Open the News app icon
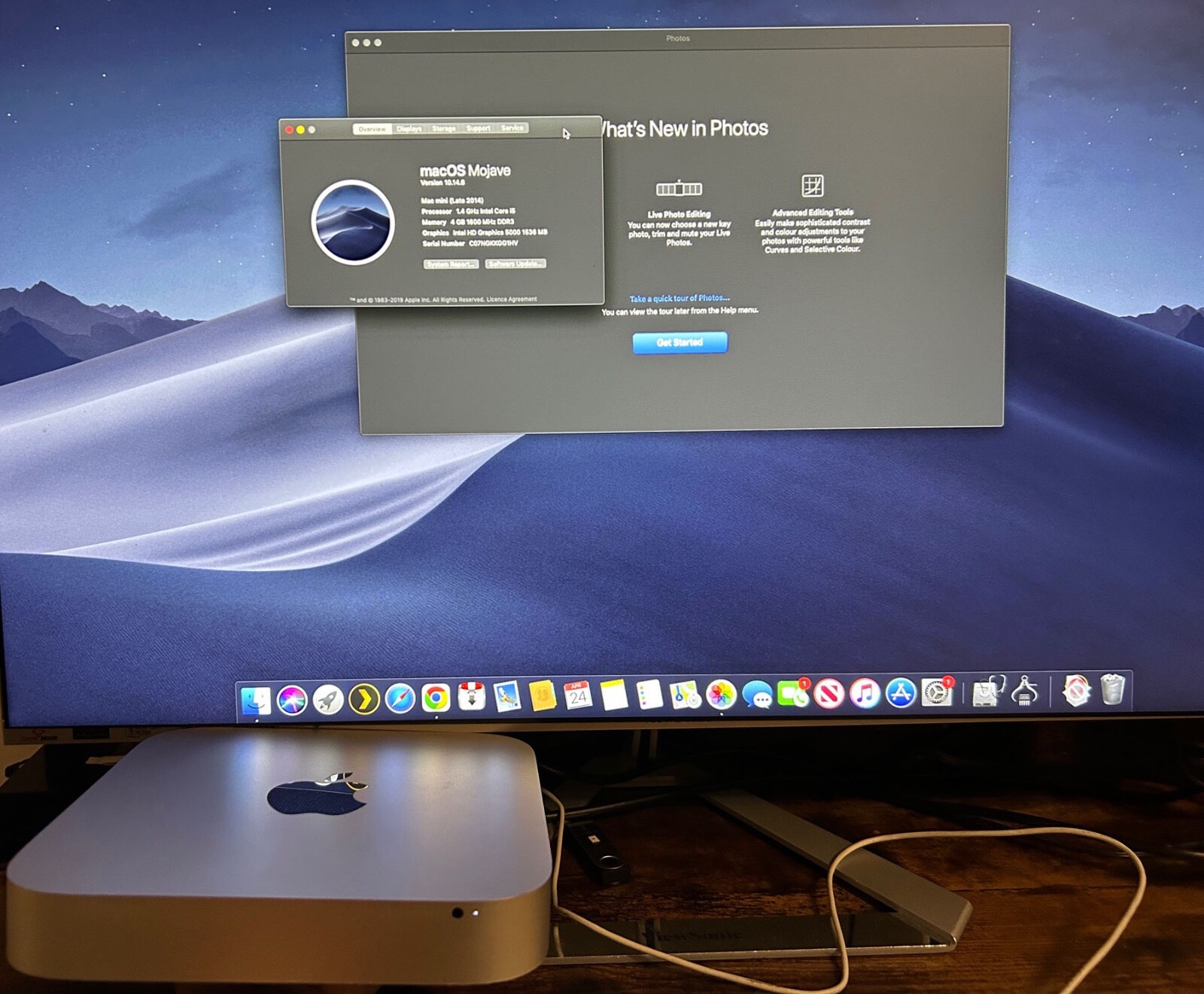This screenshot has height=994, width=1204. [829, 693]
